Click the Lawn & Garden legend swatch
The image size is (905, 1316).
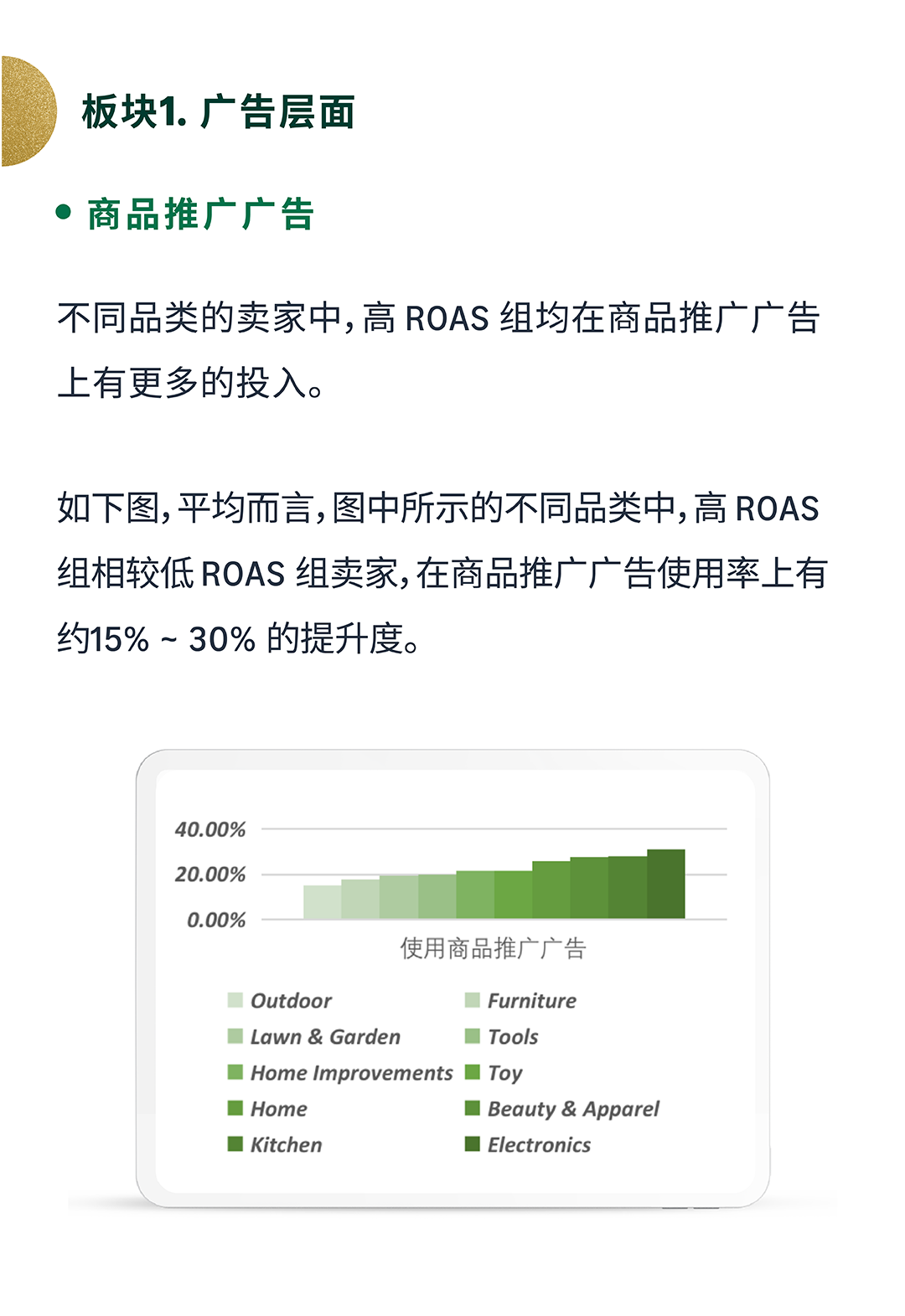pos(235,1036)
